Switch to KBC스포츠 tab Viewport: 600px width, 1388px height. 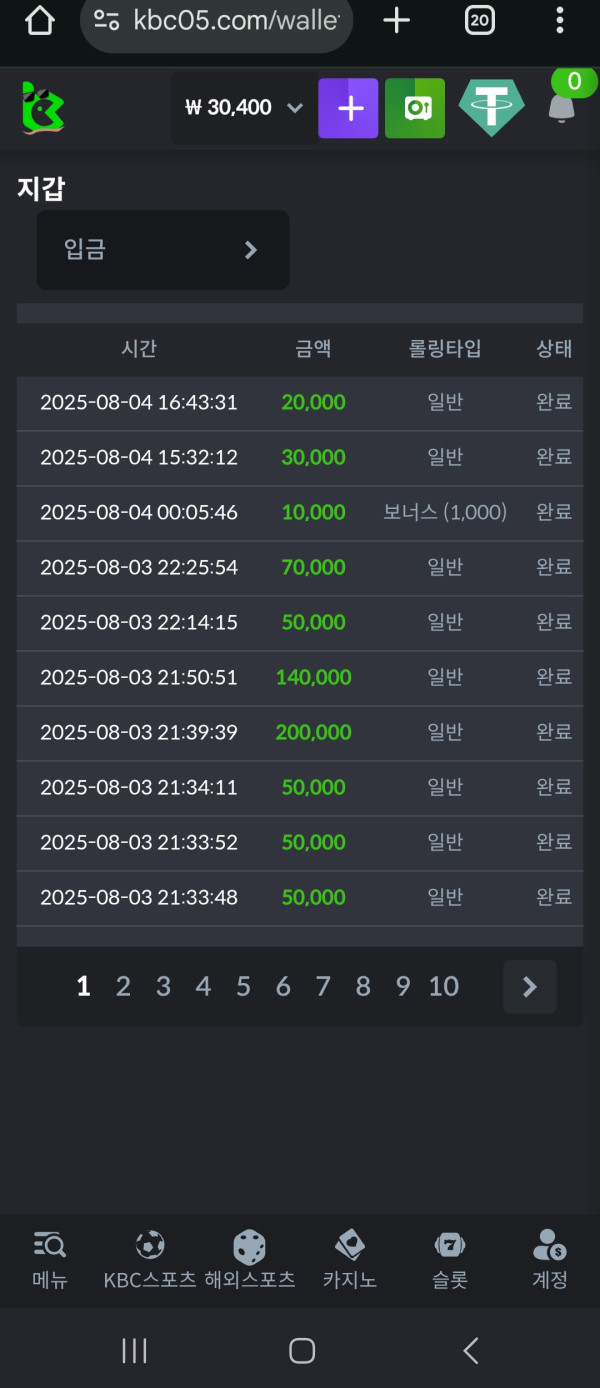(150, 1260)
